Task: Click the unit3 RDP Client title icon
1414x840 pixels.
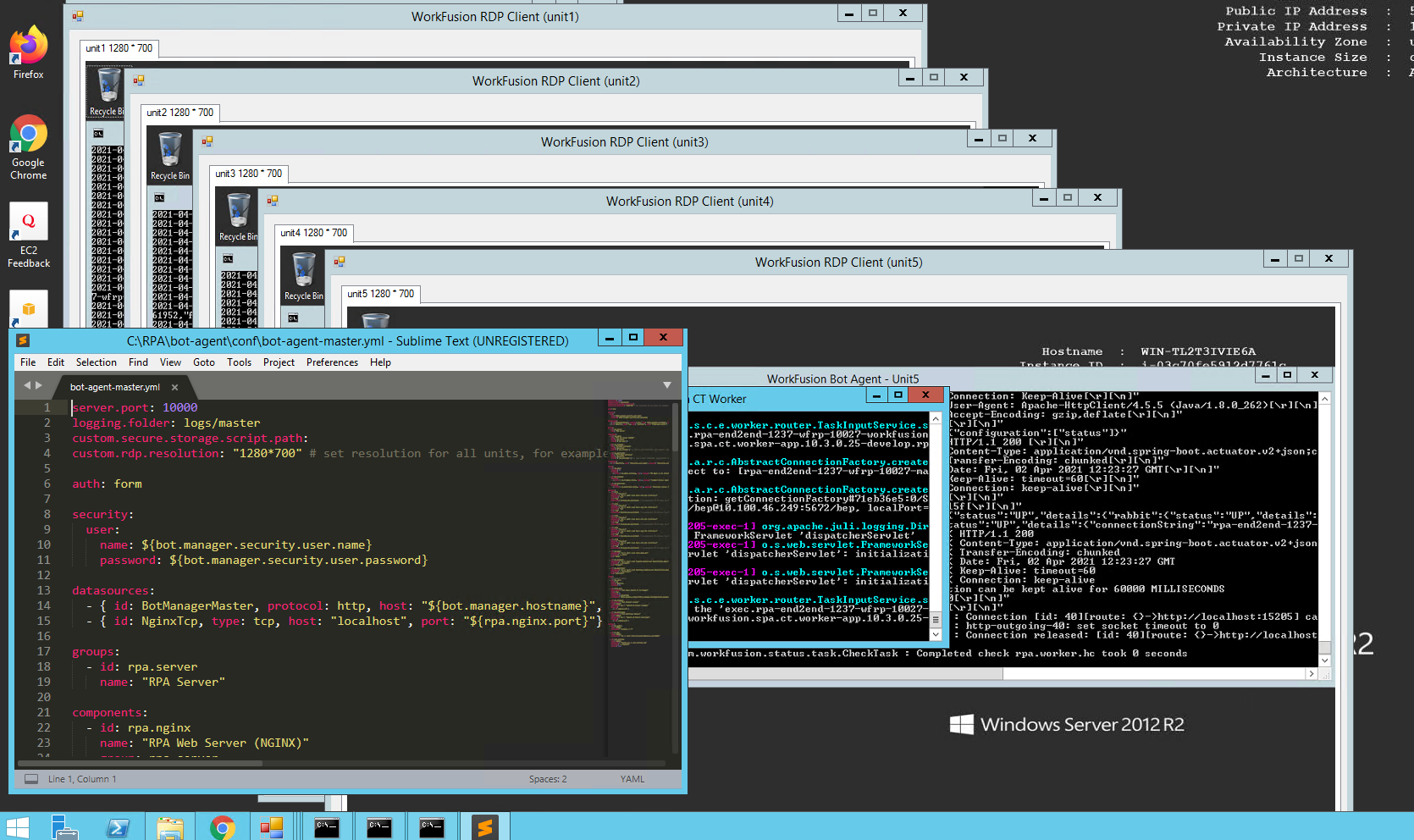Action: pos(207,141)
